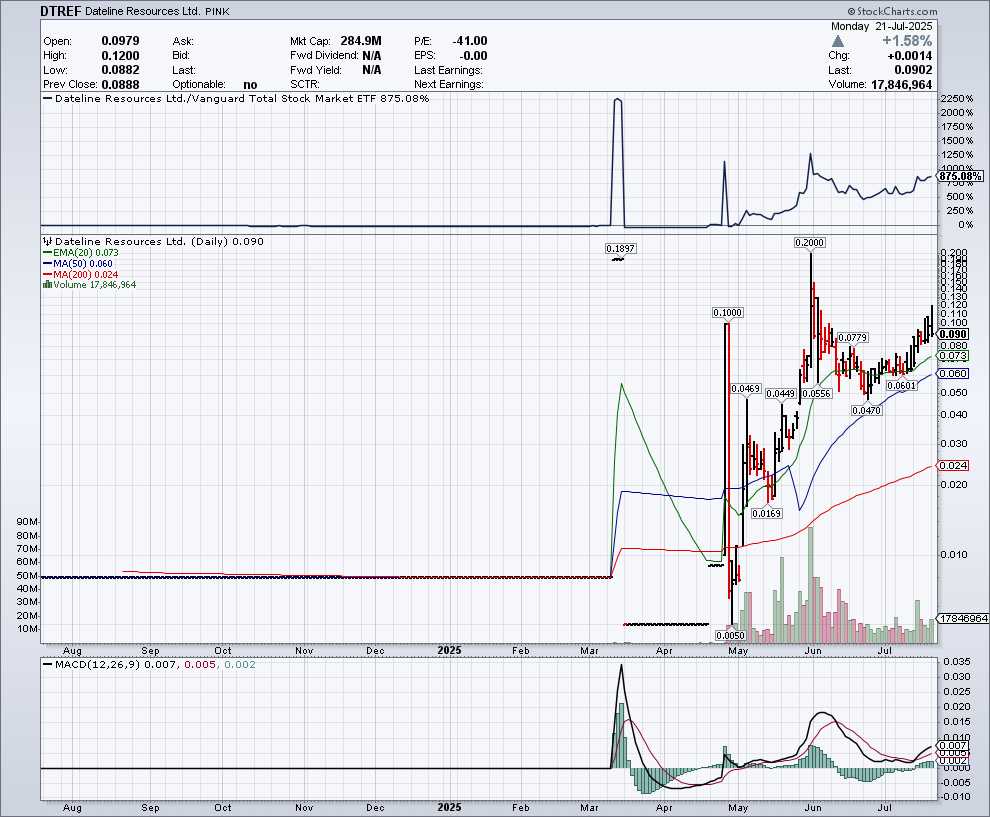The image size is (990, 817).
Task: Click the 0.0470 price annotation
Action: (866, 410)
